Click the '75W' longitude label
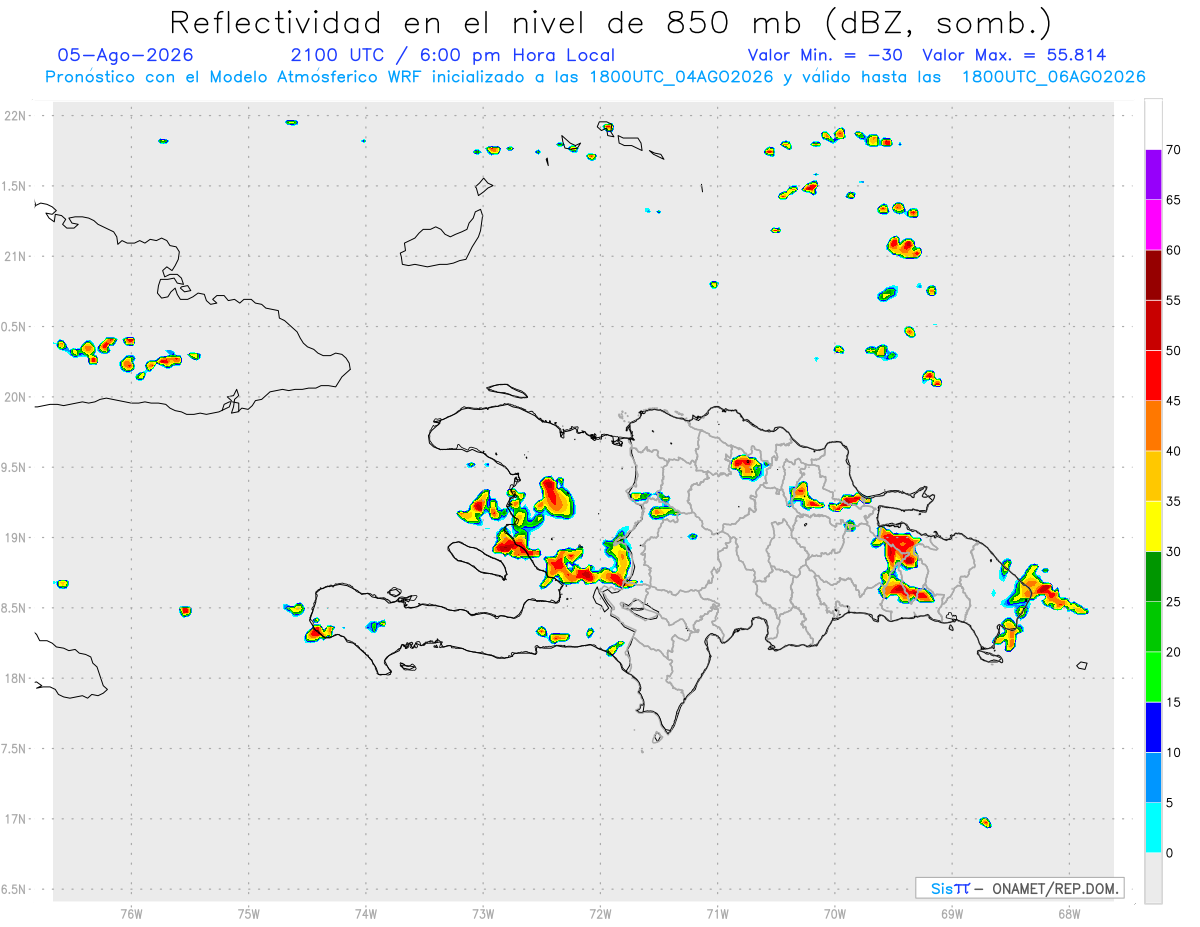The width and height of the screenshot is (1200, 927). click(x=249, y=913)
